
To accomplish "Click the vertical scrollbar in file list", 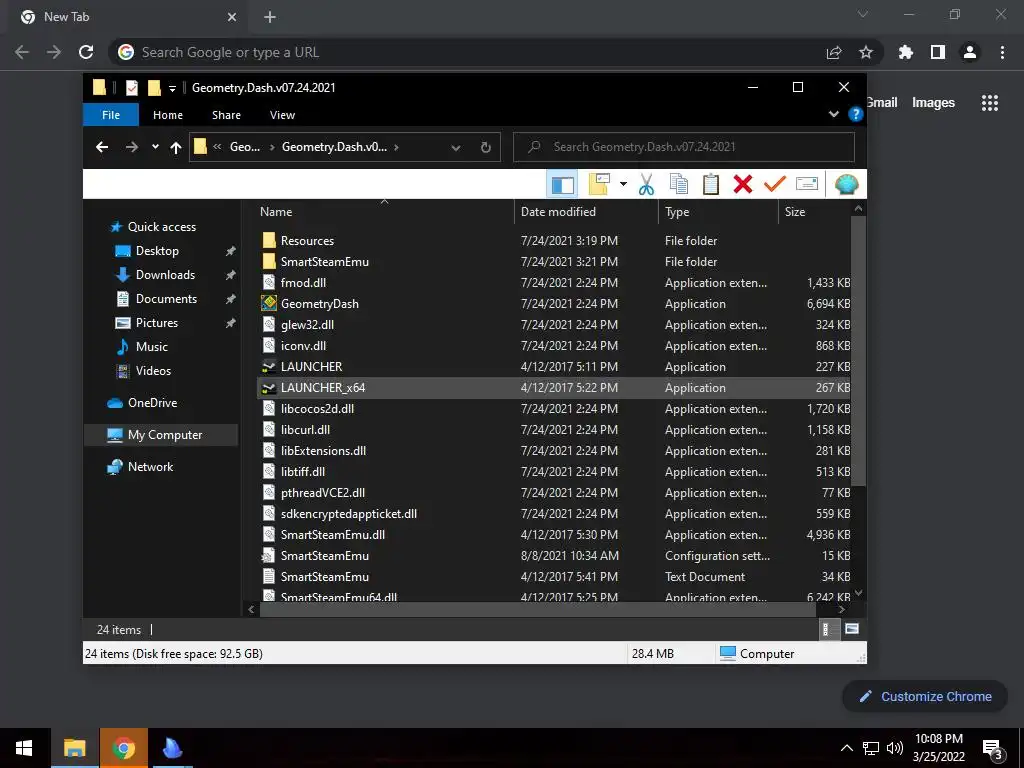I will (858, 351).
